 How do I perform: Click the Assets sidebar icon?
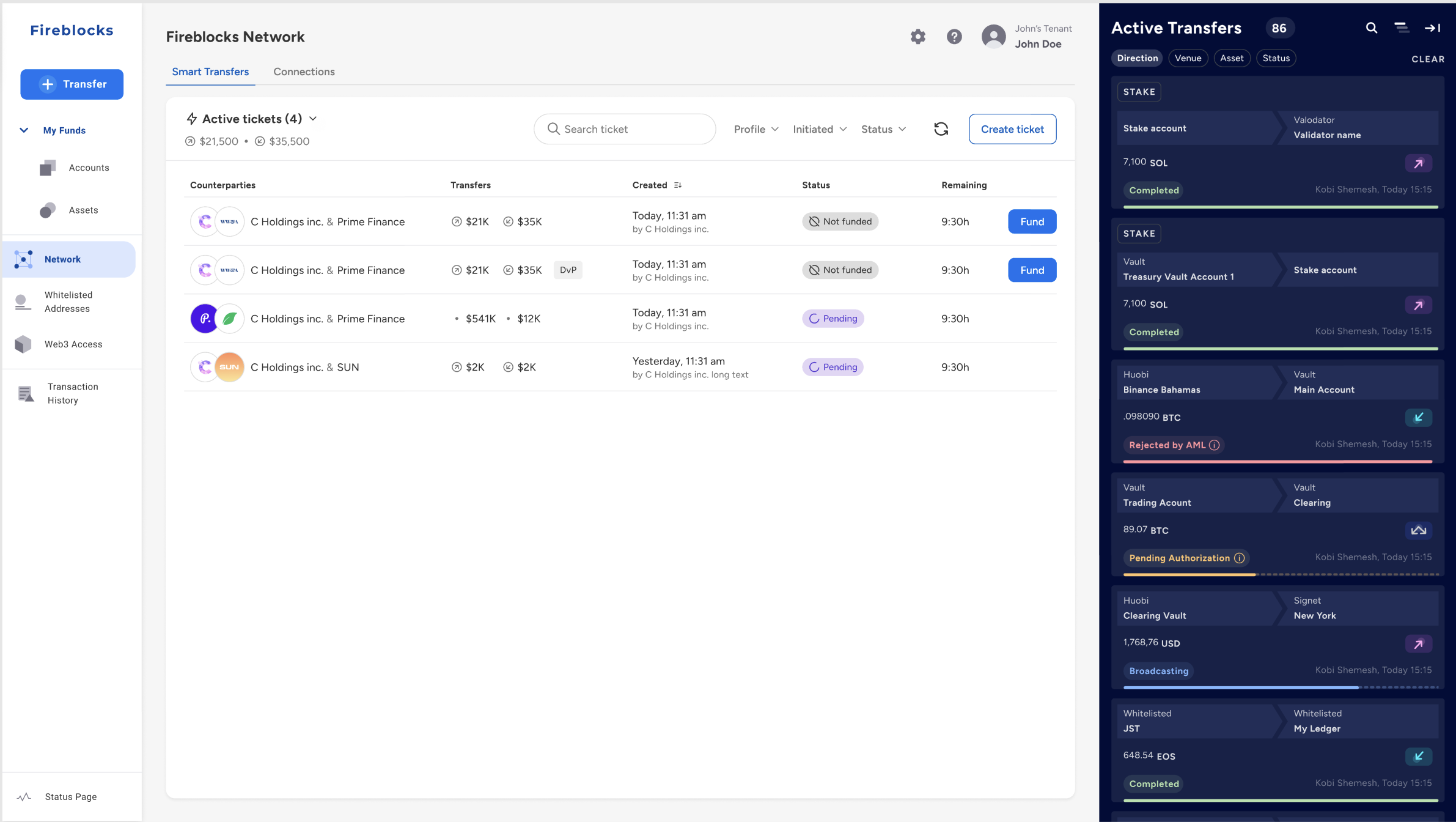point(48,210)
